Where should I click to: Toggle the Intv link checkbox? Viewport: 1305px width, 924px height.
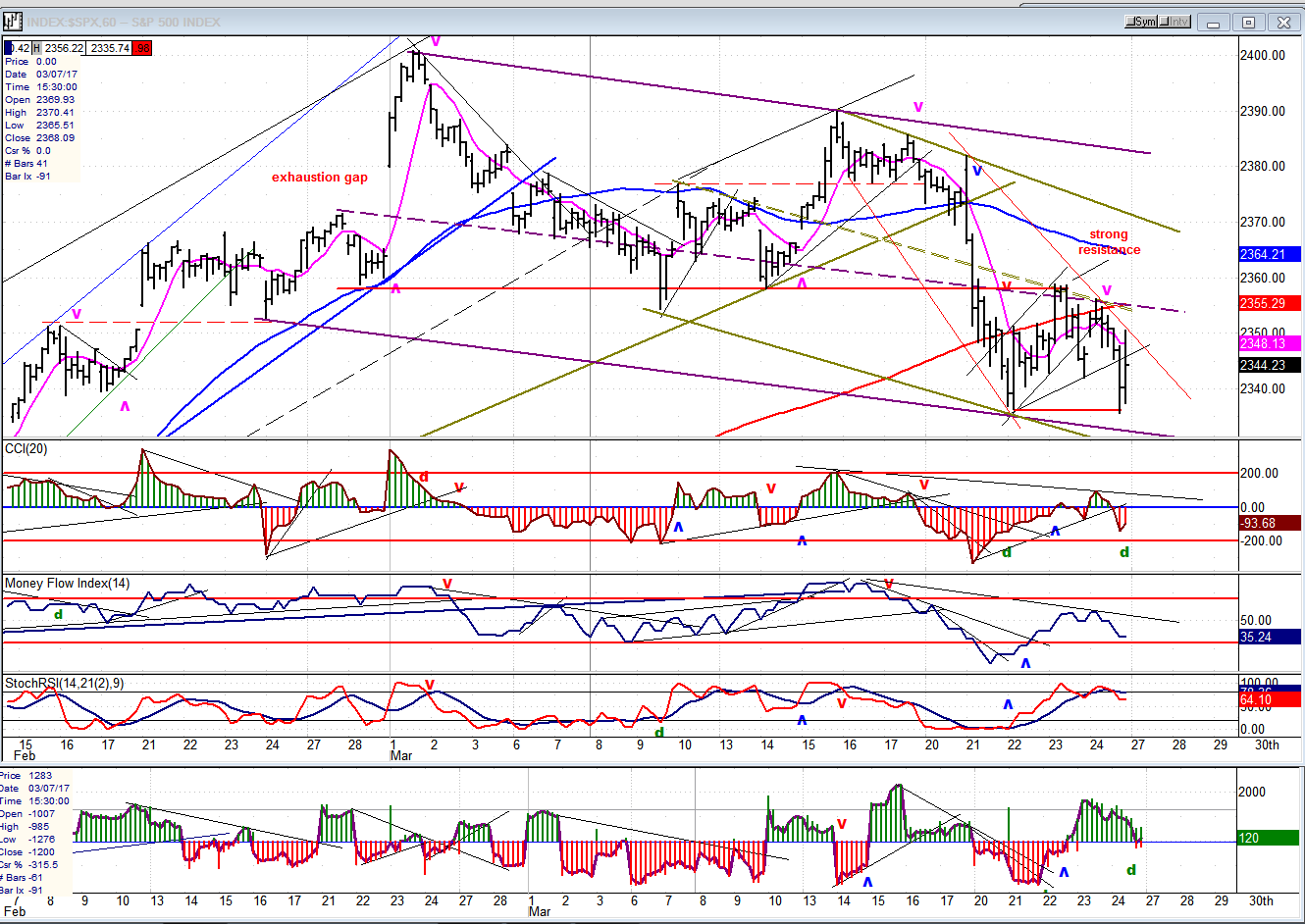tap(1175, 22)
